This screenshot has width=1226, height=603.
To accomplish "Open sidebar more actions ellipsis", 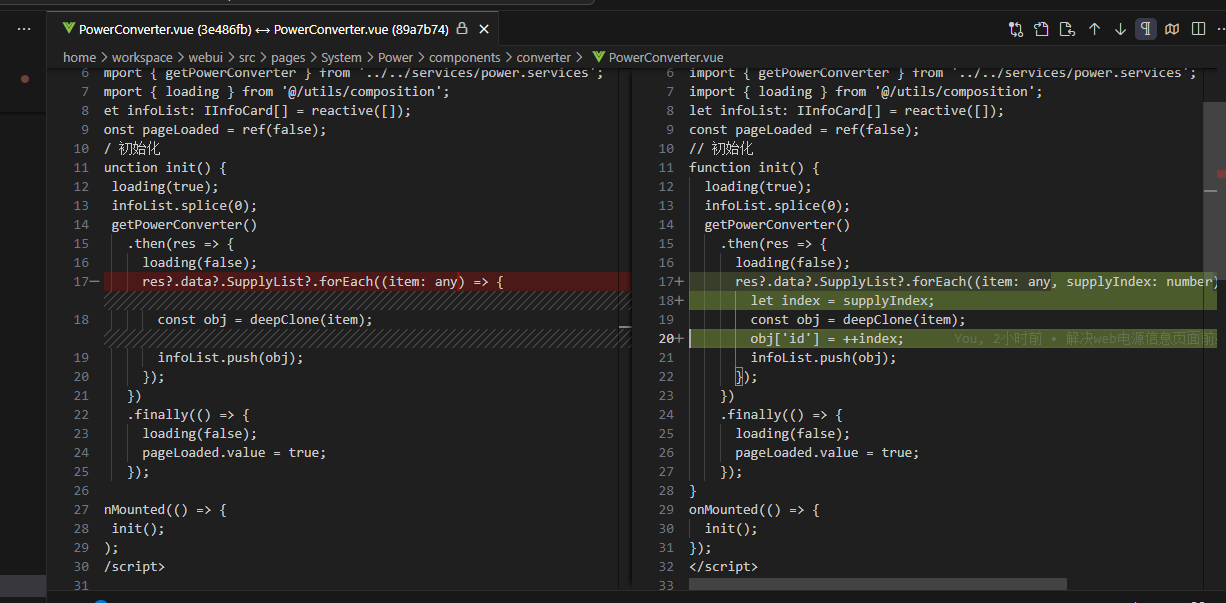I will click(x=24, y=29).
